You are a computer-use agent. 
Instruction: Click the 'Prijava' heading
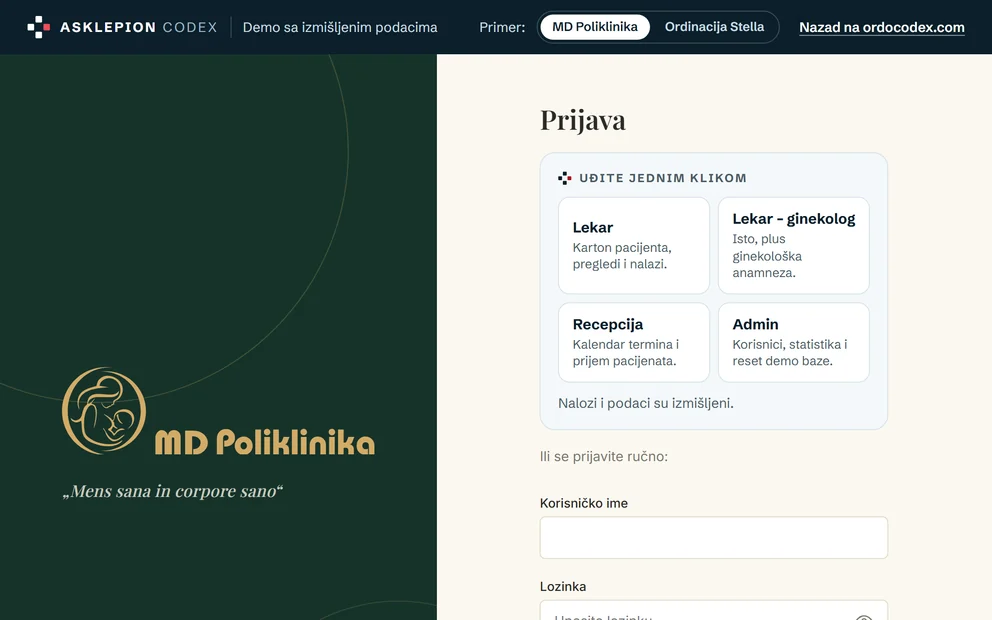[583, 120]
